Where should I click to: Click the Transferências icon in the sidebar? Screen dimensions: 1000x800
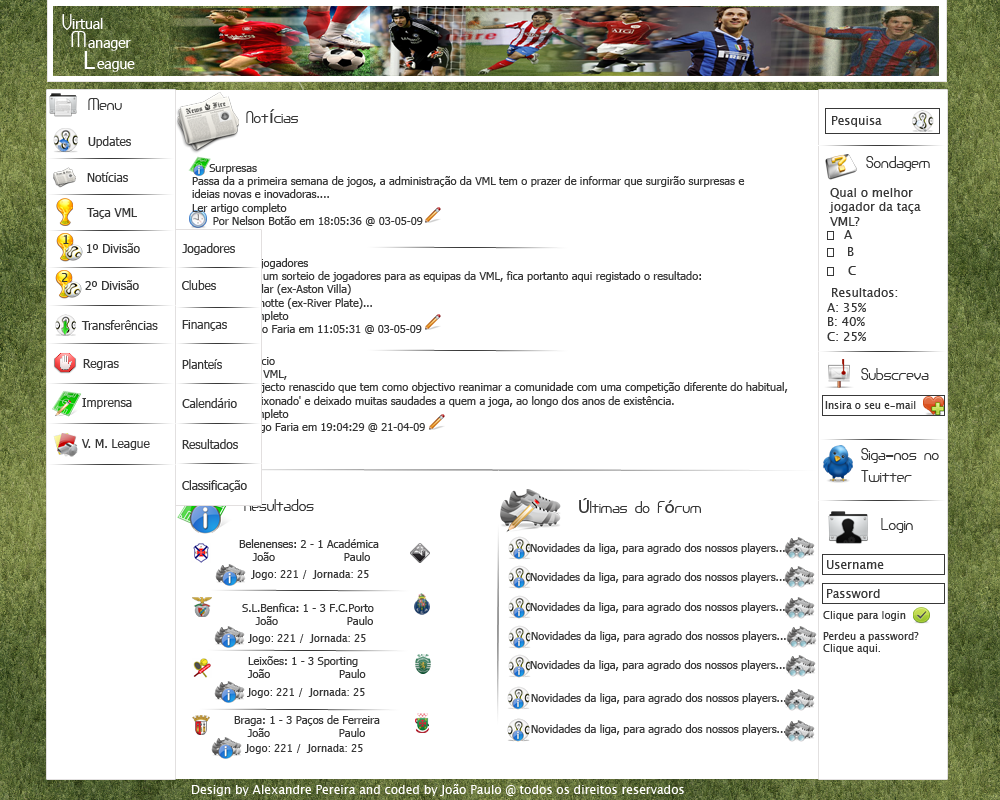[x=65, y=325]
